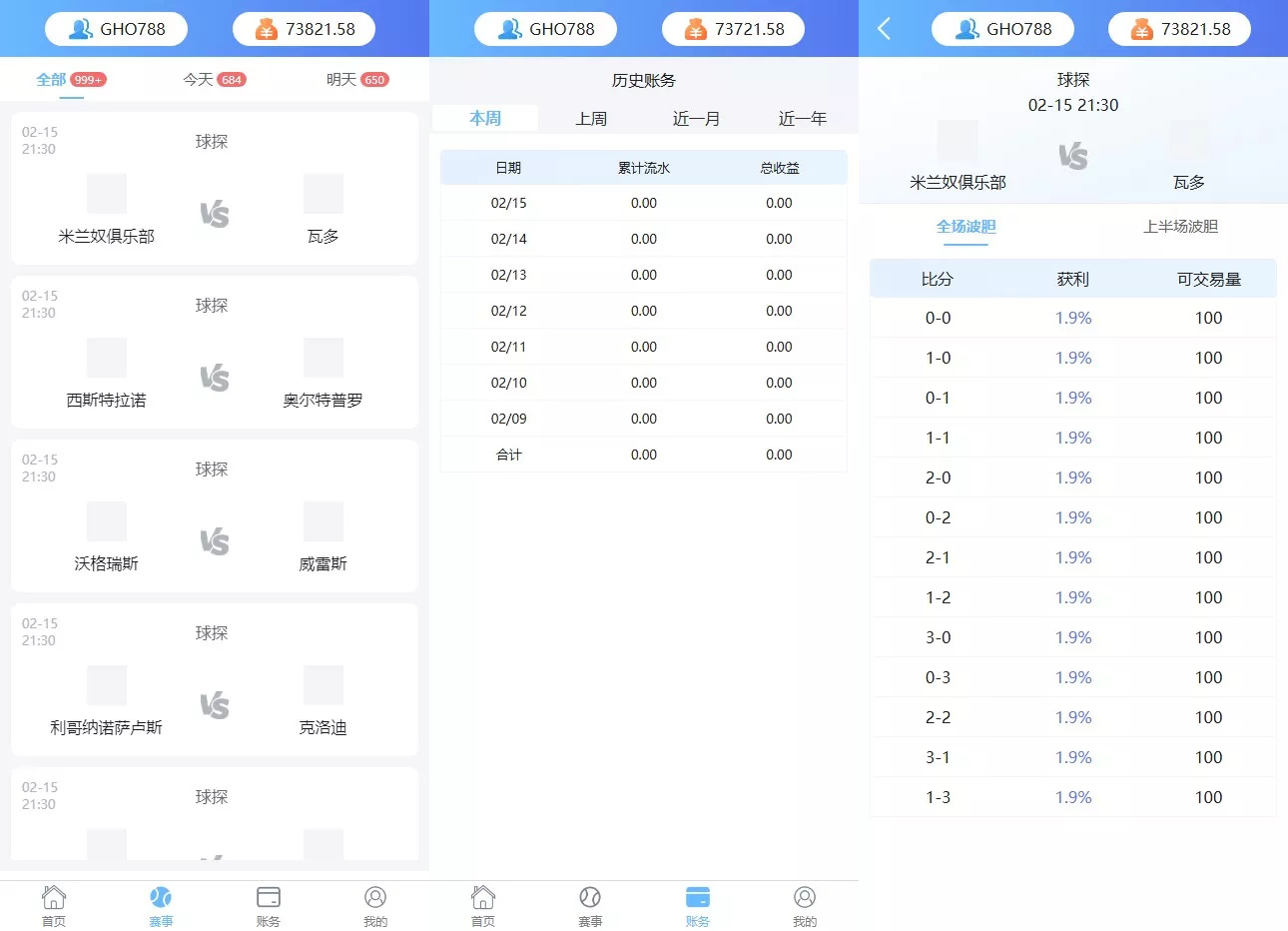
Task: Choose the 近一月 period option
Action: click(x=696, y=117)
